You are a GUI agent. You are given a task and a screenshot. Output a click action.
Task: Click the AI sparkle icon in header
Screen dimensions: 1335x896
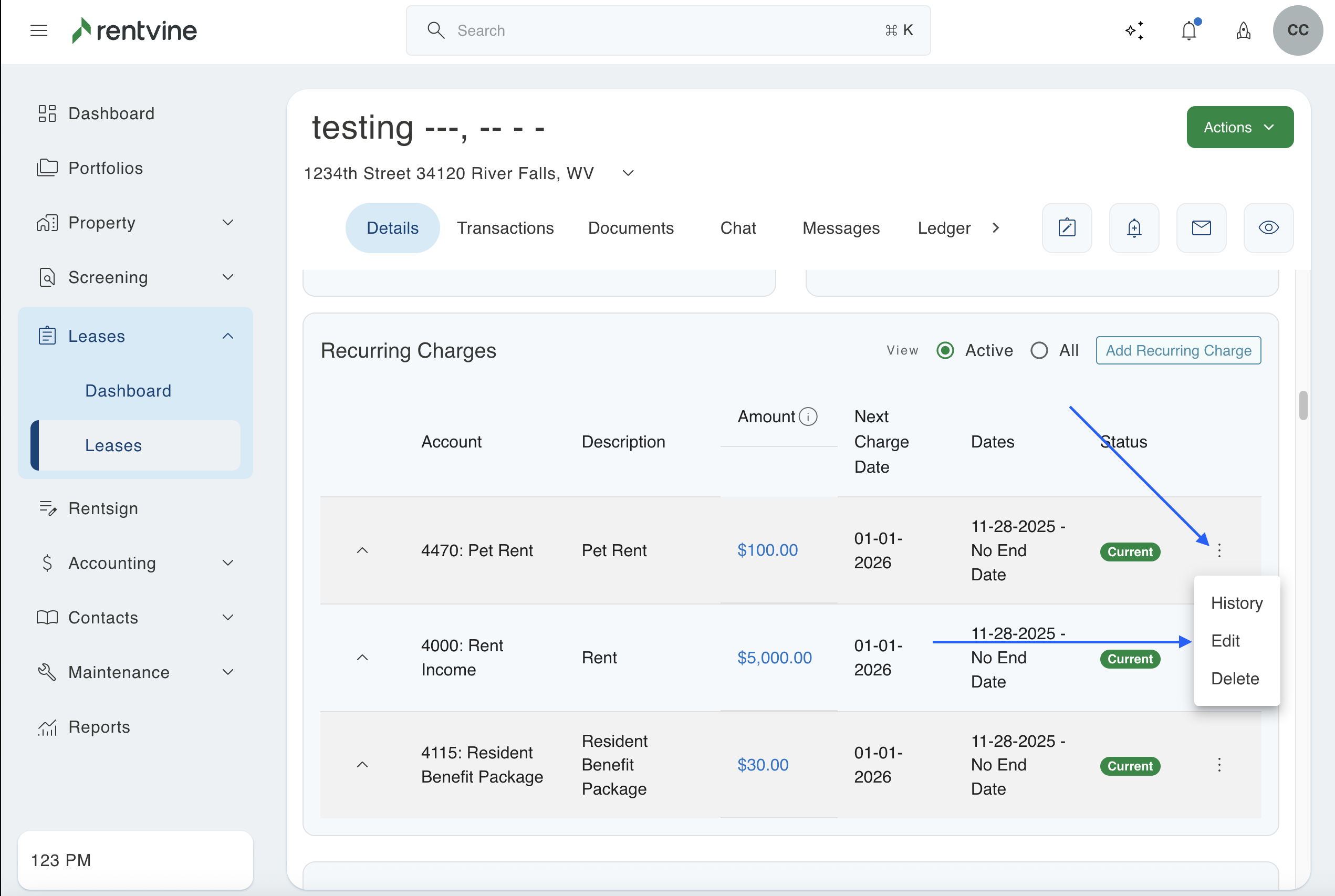tap(1134, 30)
